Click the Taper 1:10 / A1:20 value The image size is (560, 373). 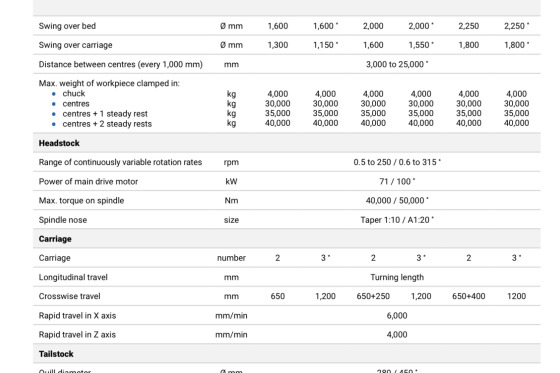tap(397, 220)
